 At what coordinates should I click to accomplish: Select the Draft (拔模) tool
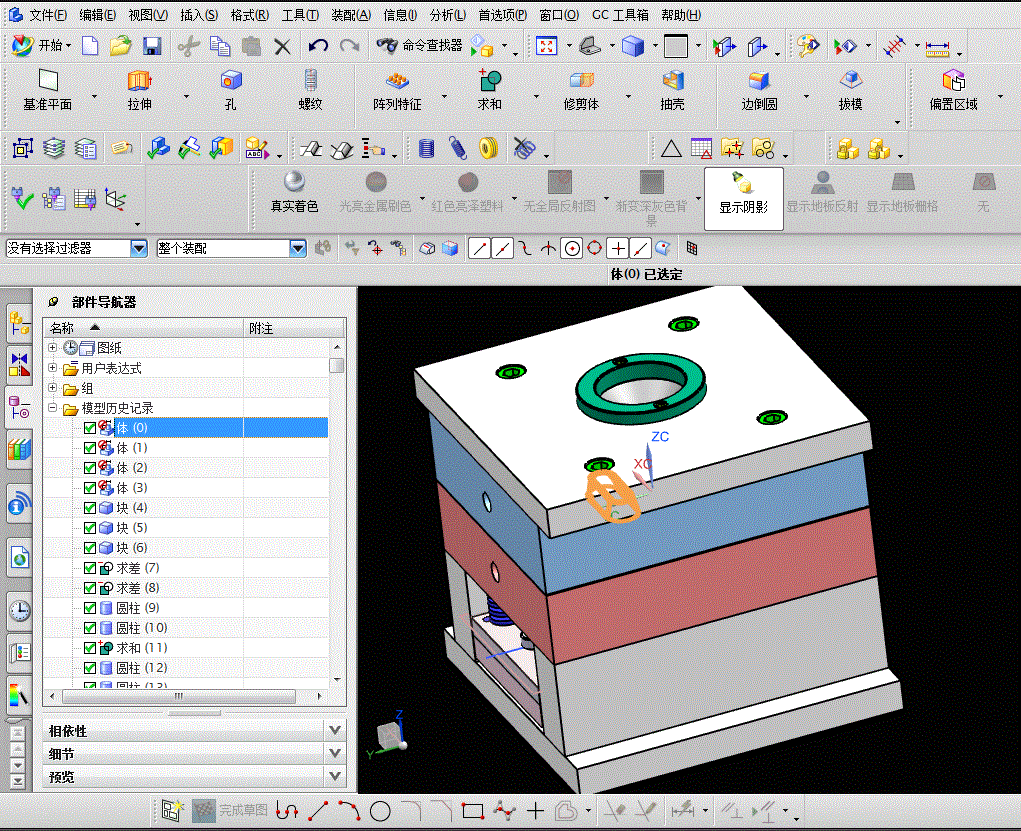click(x=850, y=91)
